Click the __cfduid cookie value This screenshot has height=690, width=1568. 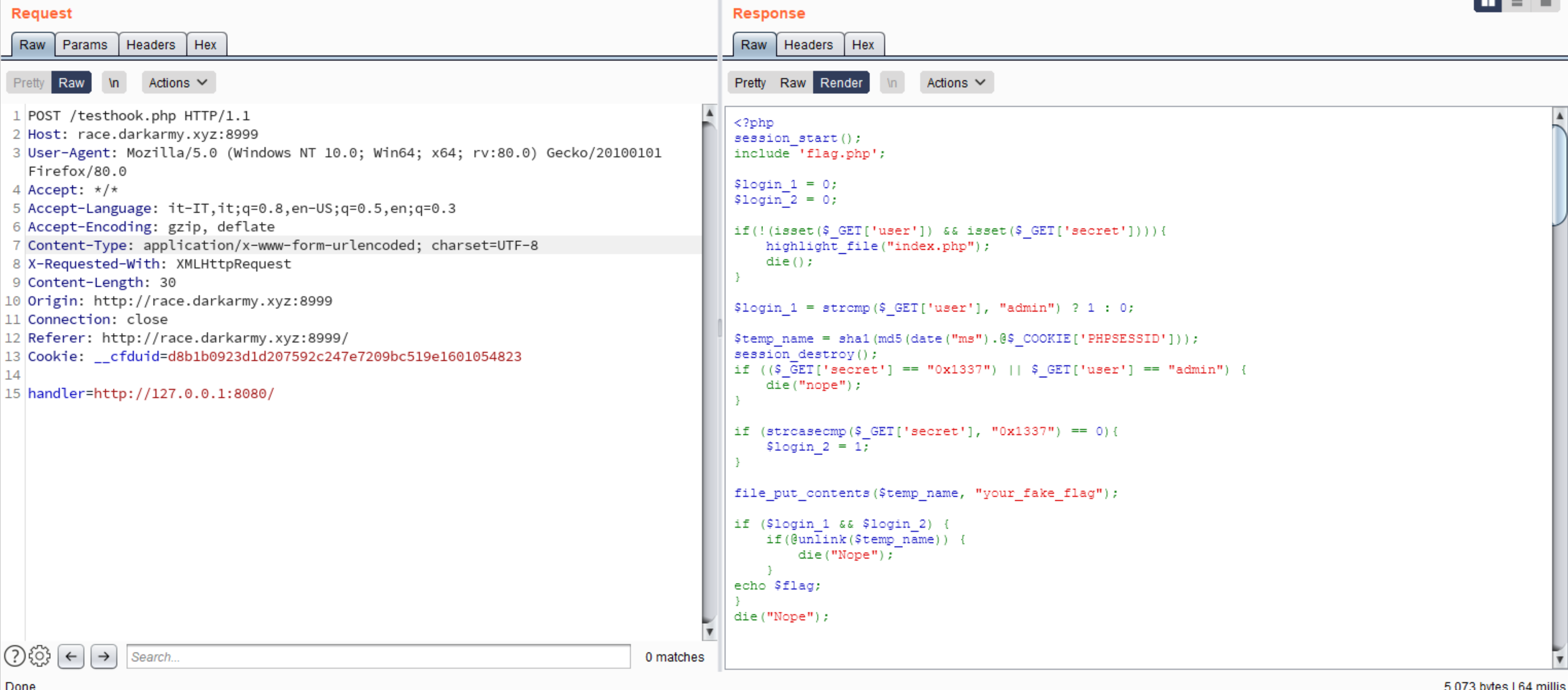tap(344, 356)
